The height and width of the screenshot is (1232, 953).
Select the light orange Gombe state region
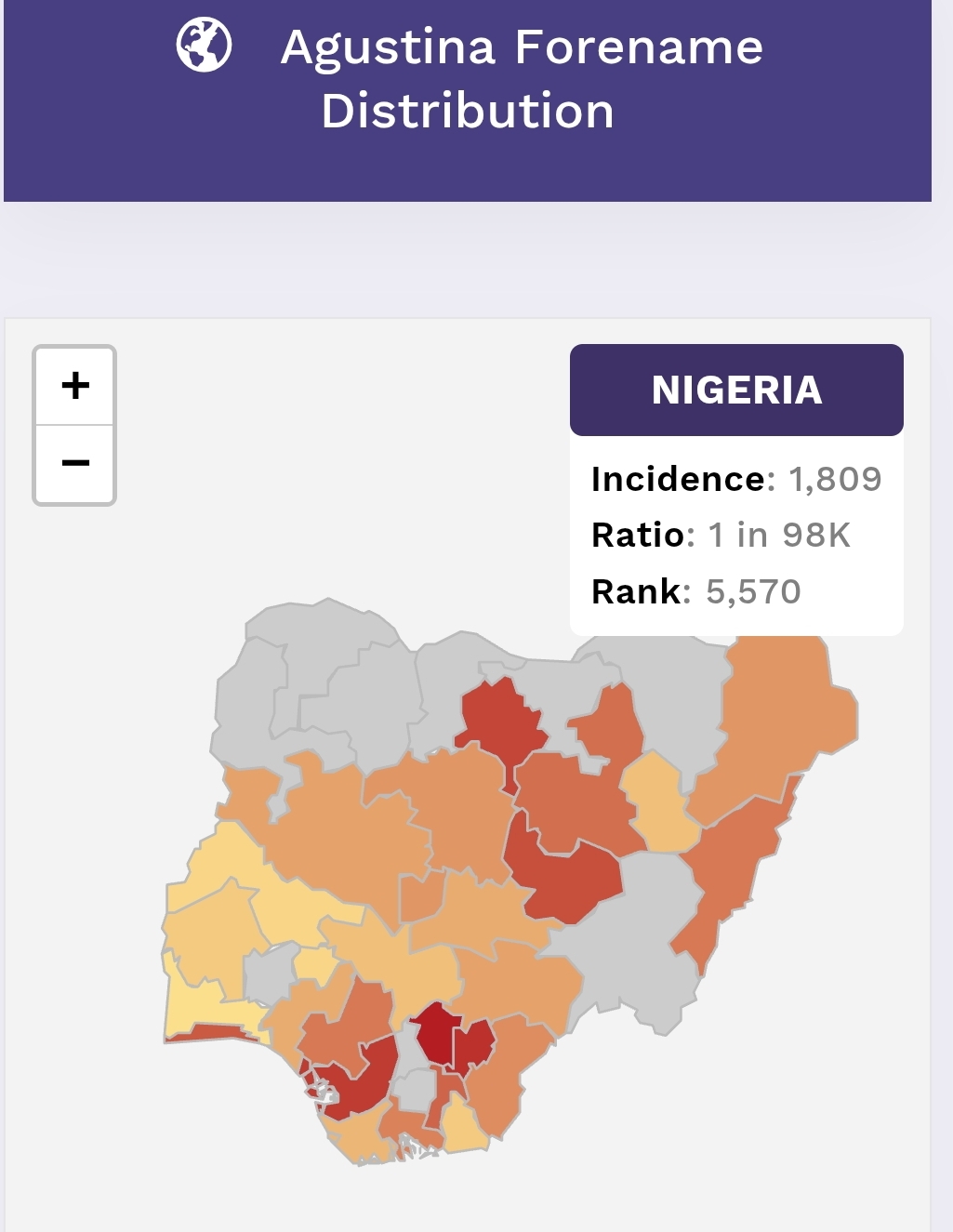pos(658,800)
